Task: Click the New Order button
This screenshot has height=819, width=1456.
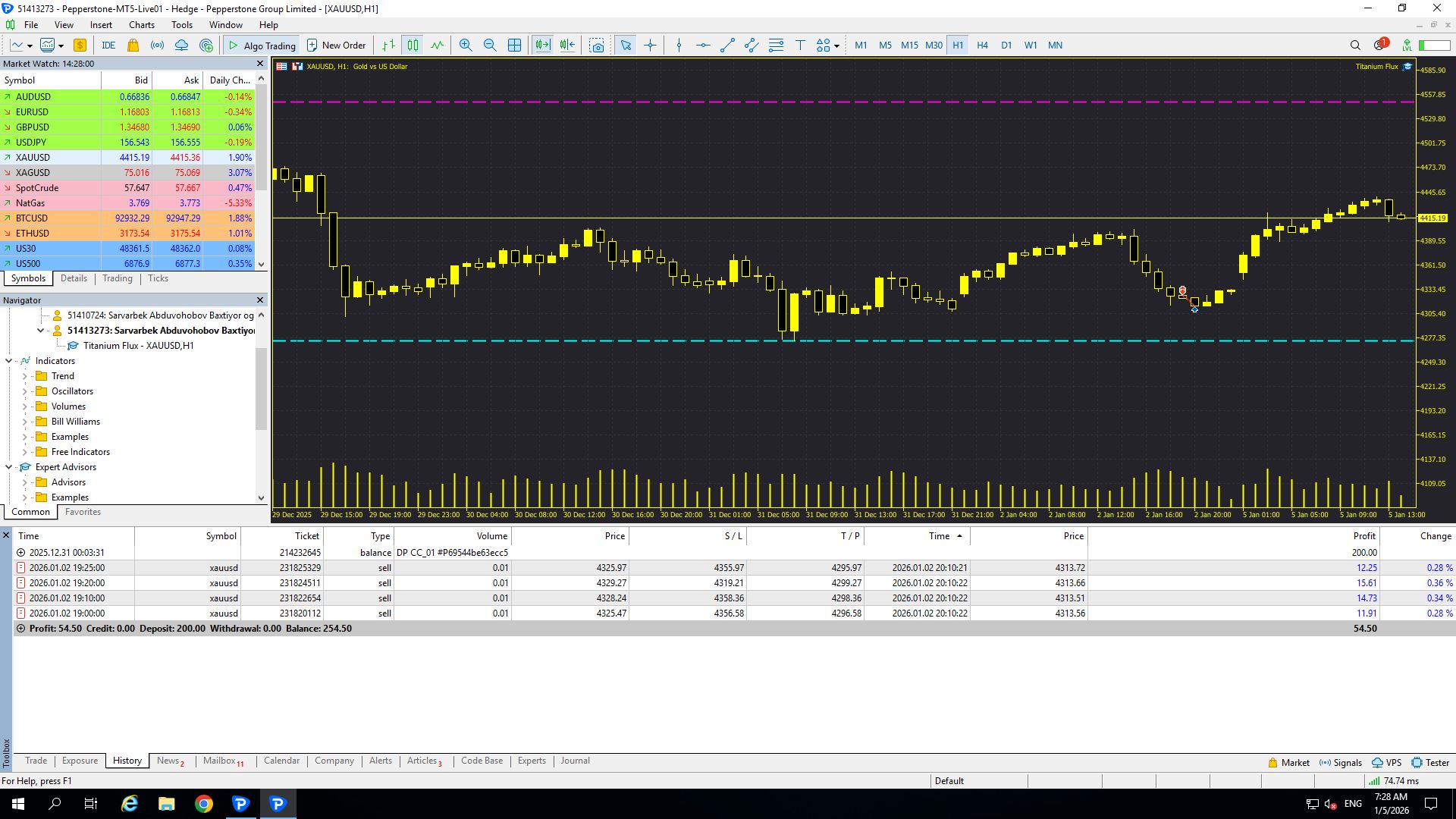Action: pos(336,45)
